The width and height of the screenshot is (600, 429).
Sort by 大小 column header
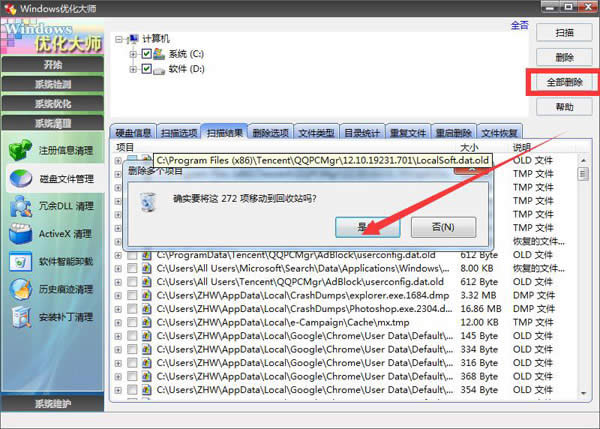click(469, 147)
